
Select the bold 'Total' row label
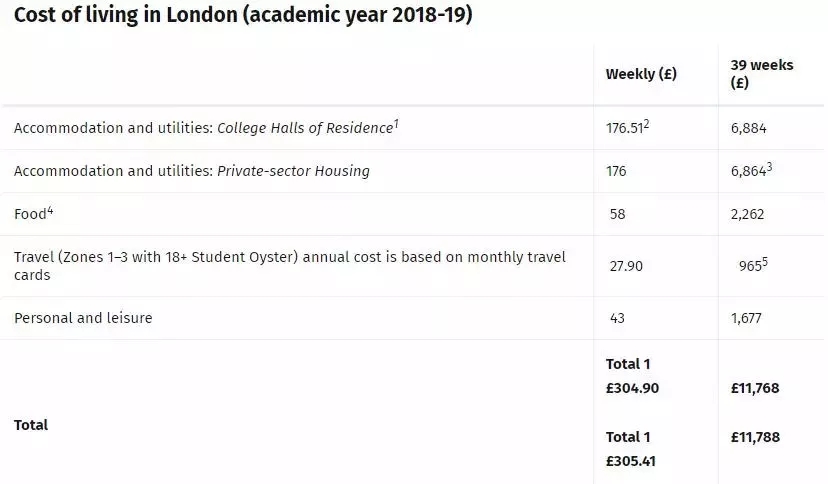point(31,425)
